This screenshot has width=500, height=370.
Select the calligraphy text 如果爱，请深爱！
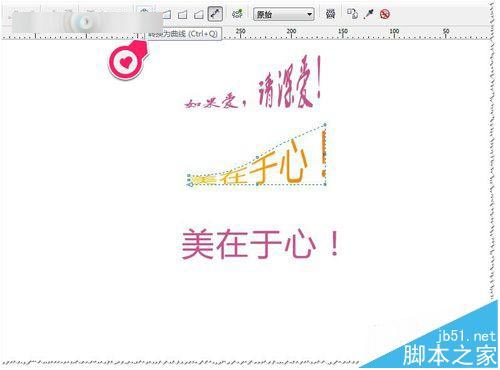coord(253,83)
